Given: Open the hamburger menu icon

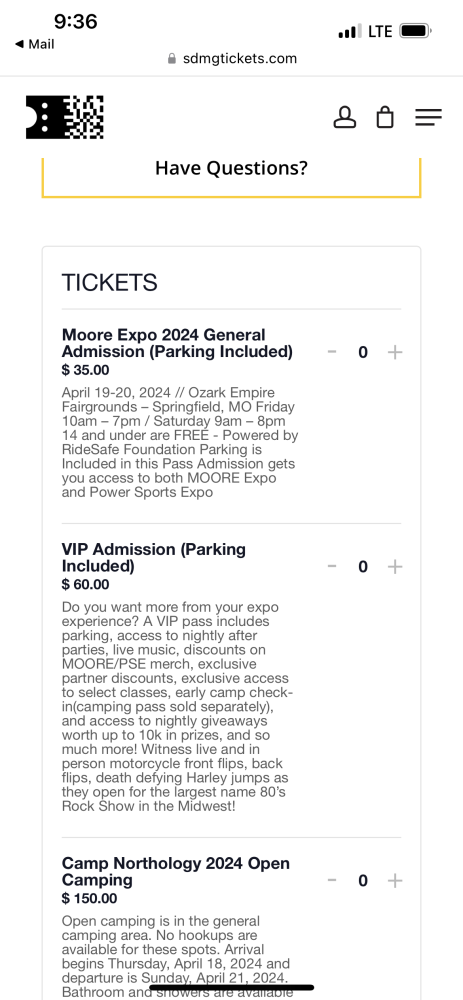Looking at the screenshot, I should 428,117.
